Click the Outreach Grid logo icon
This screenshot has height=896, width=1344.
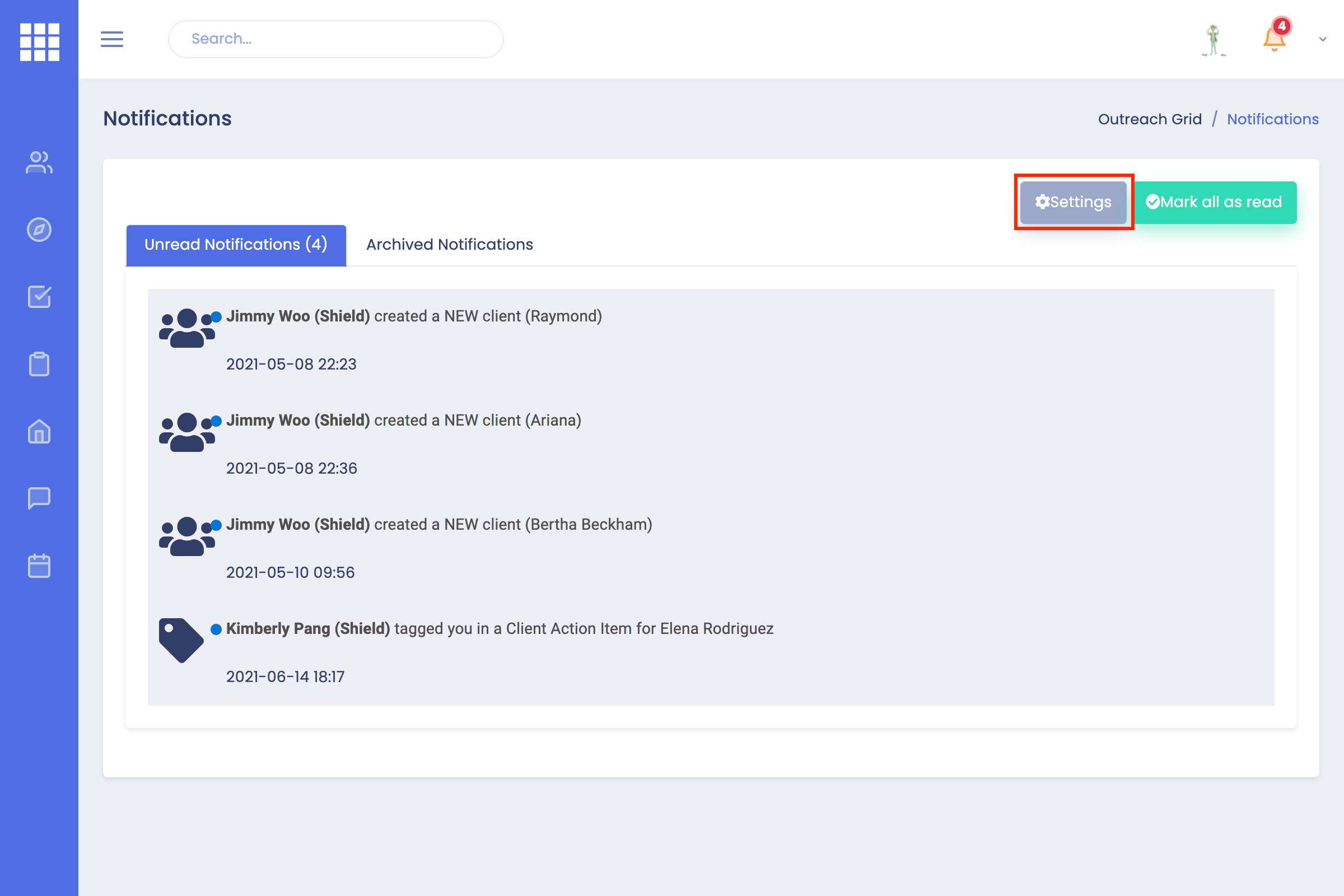click(x=39, y=41)
